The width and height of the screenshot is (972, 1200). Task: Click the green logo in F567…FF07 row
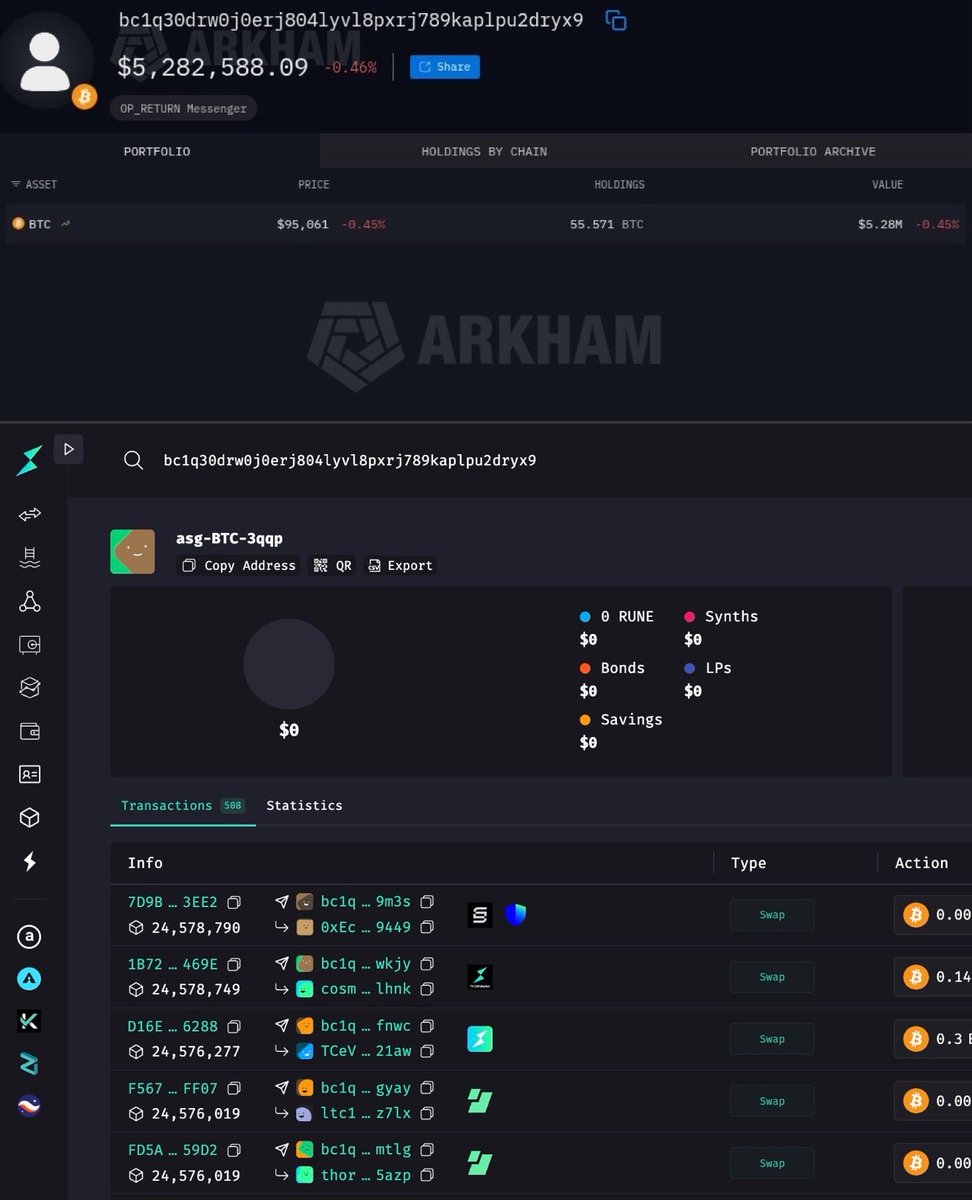coord(480,1101)
